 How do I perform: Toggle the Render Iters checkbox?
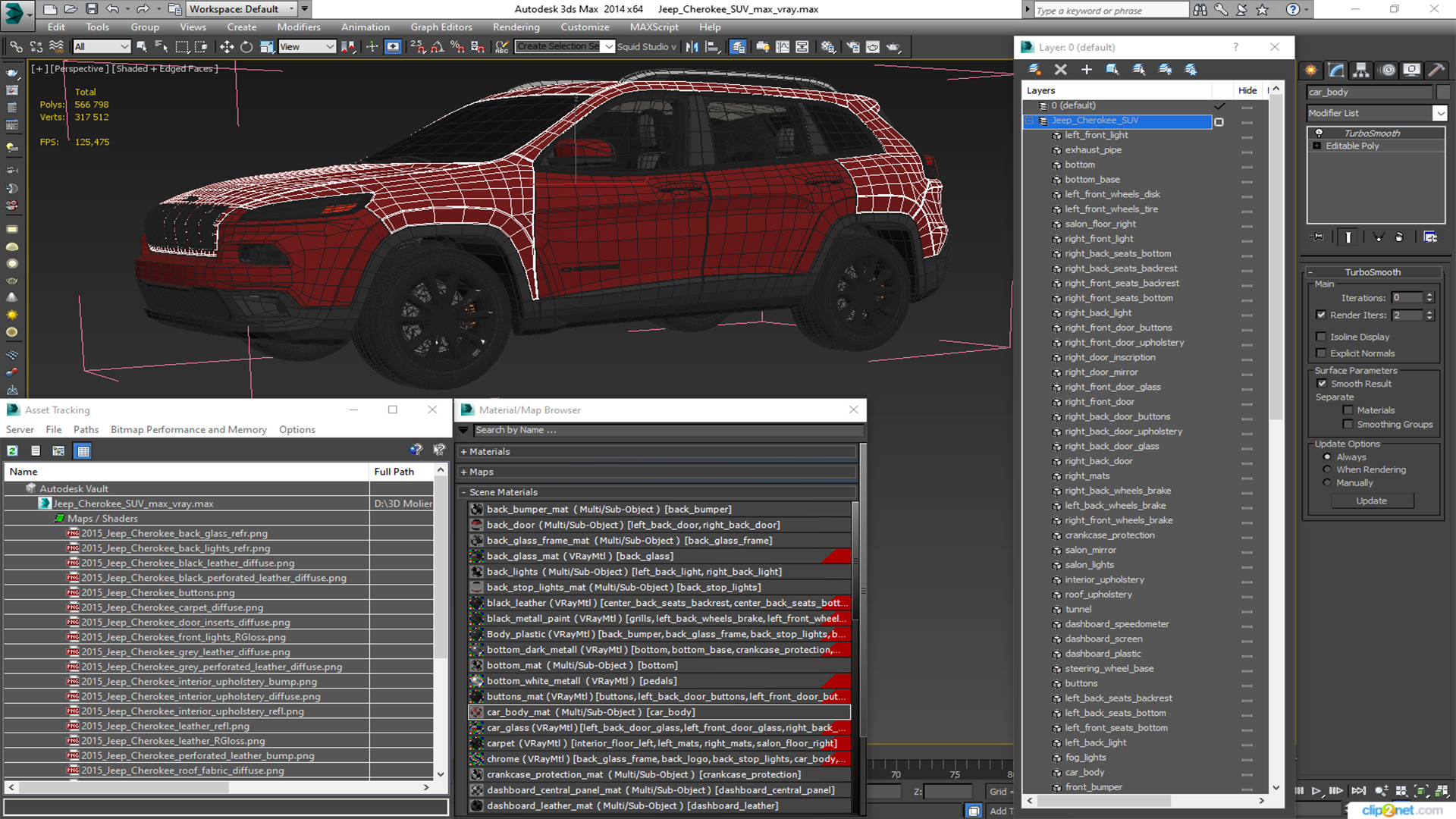point(1321,315)
